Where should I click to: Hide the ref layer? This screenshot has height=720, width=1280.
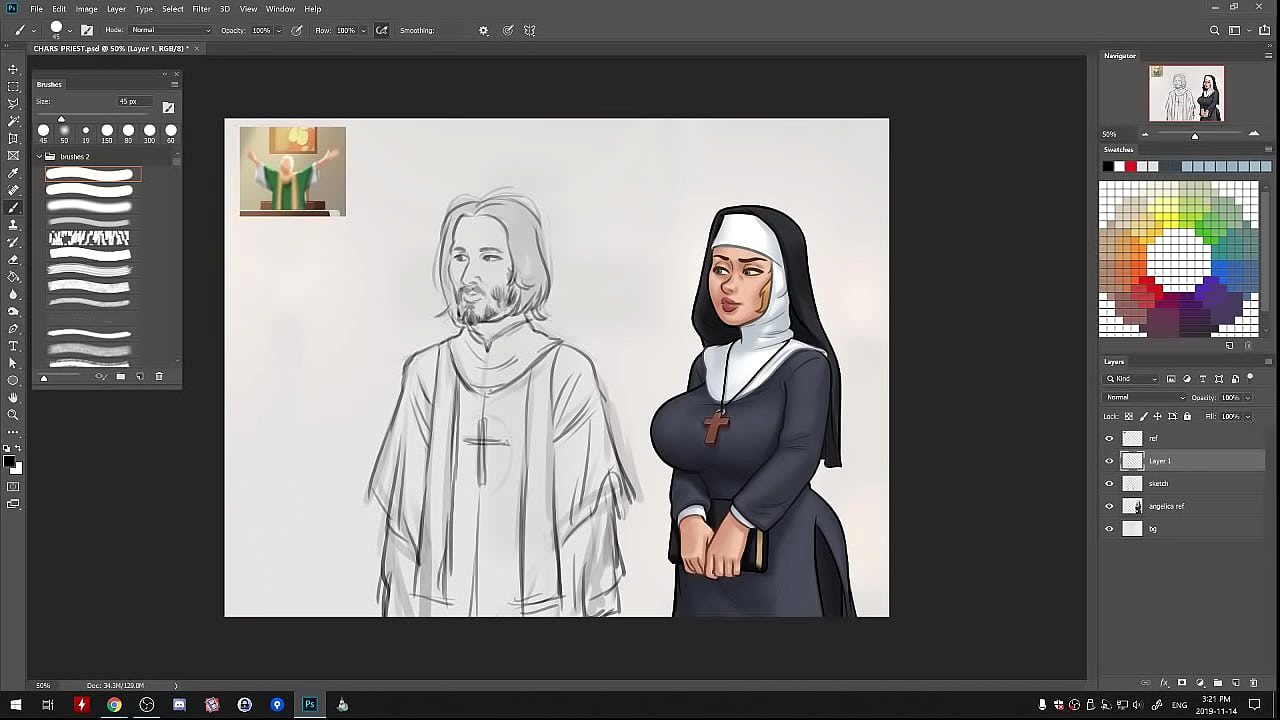1109,438
